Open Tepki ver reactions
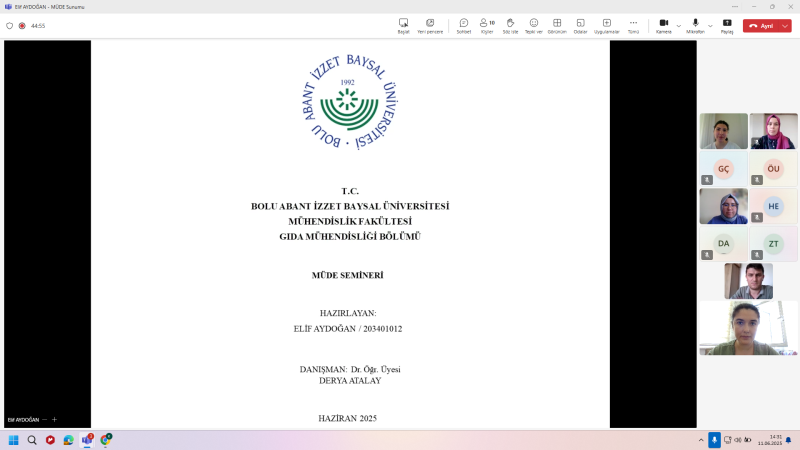Screen dimensions: 800x450 pos(534,26)
